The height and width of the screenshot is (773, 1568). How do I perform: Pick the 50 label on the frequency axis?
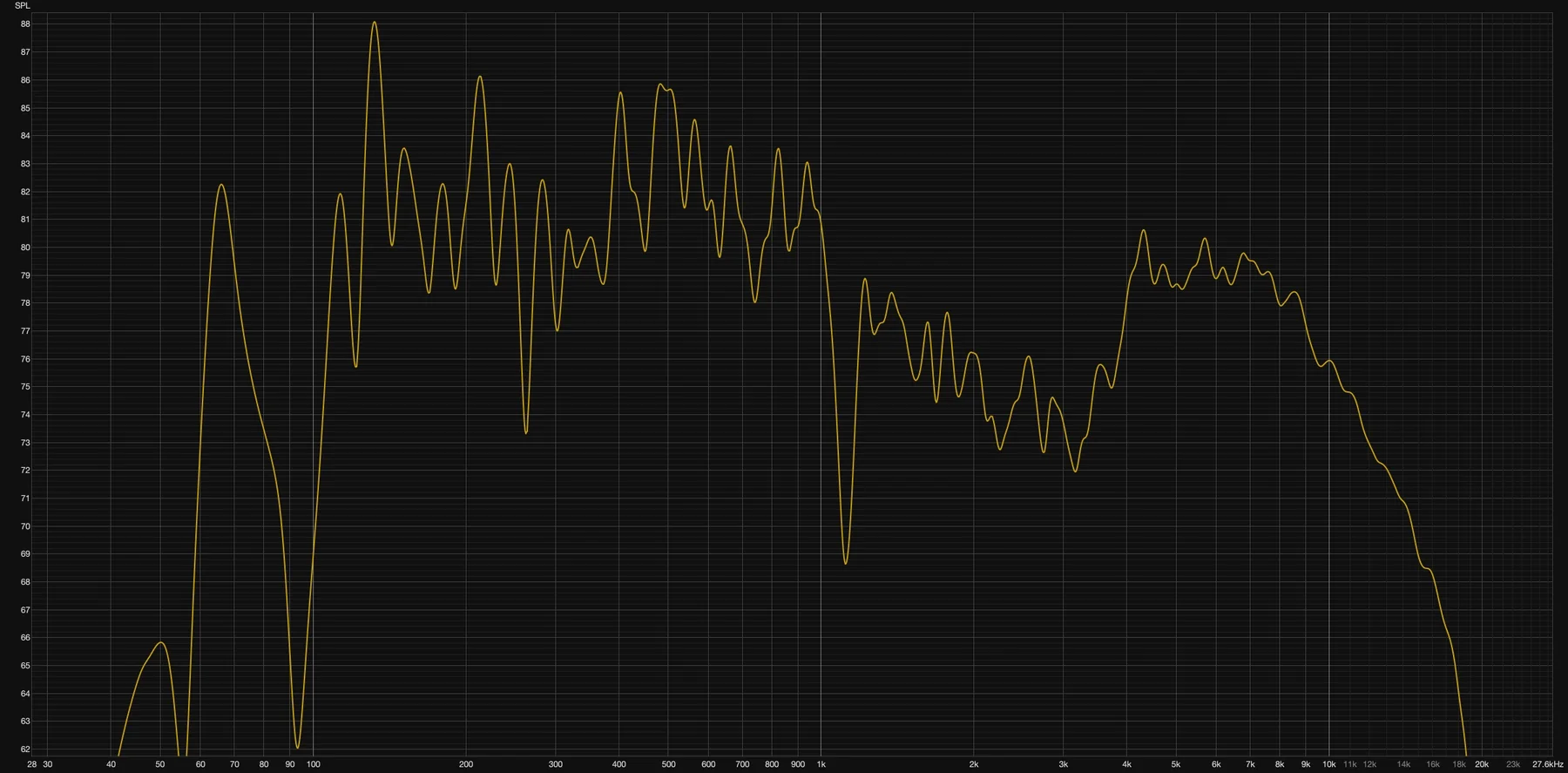[160, 764]
